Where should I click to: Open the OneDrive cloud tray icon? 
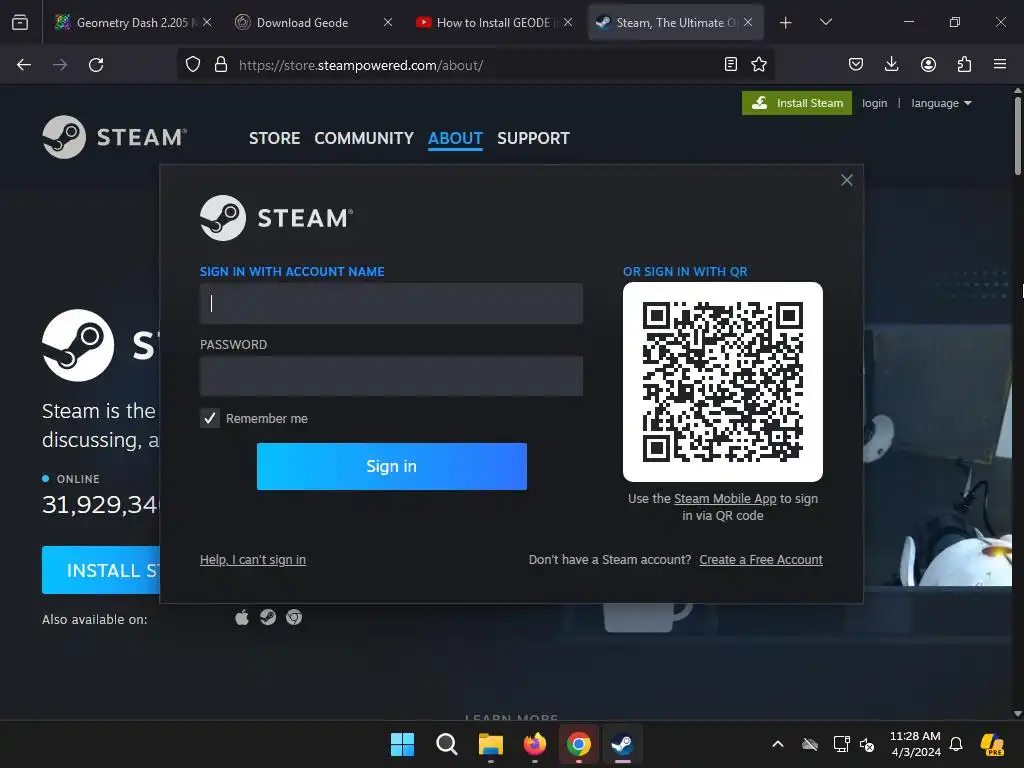(810, 744)
